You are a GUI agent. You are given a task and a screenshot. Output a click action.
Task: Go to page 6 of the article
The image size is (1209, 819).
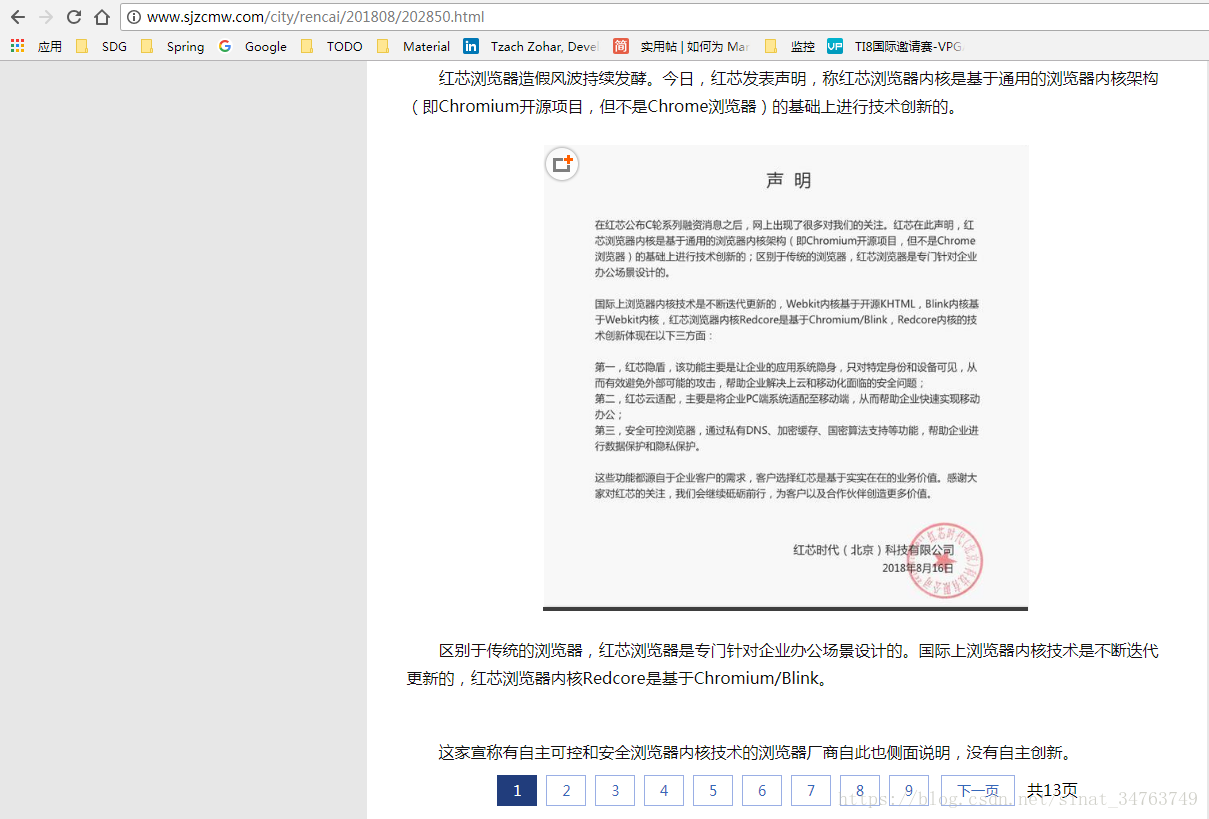[x=762, y=791]
